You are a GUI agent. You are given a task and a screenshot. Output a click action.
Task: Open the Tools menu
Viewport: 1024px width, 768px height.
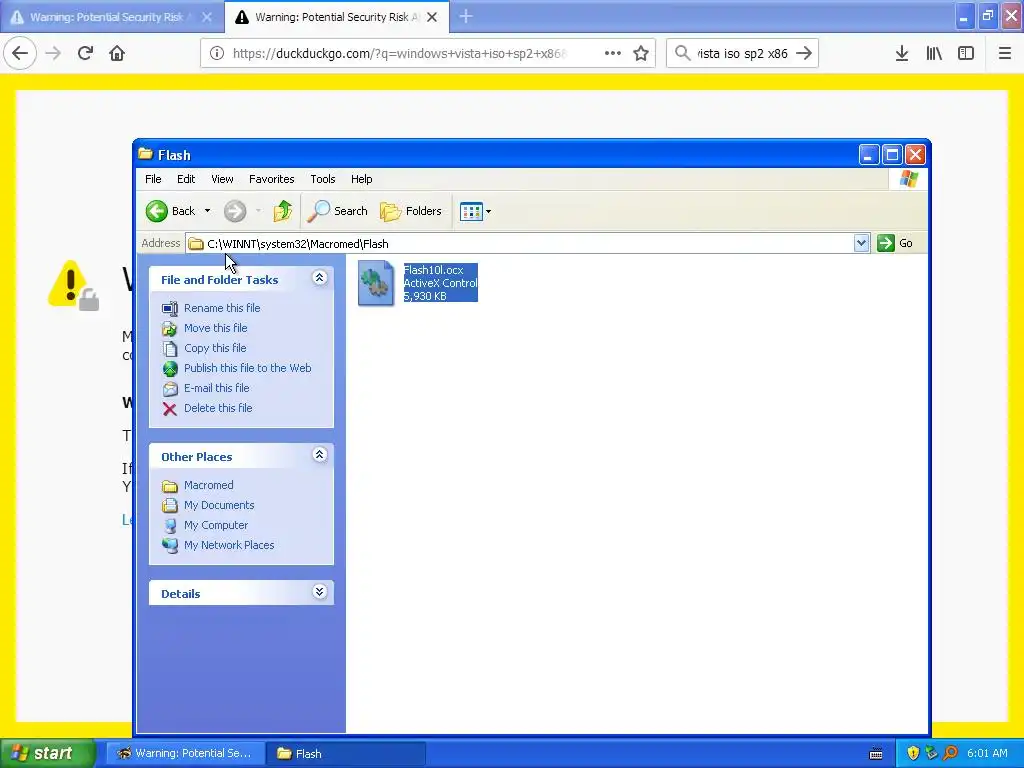coord(323,179)
